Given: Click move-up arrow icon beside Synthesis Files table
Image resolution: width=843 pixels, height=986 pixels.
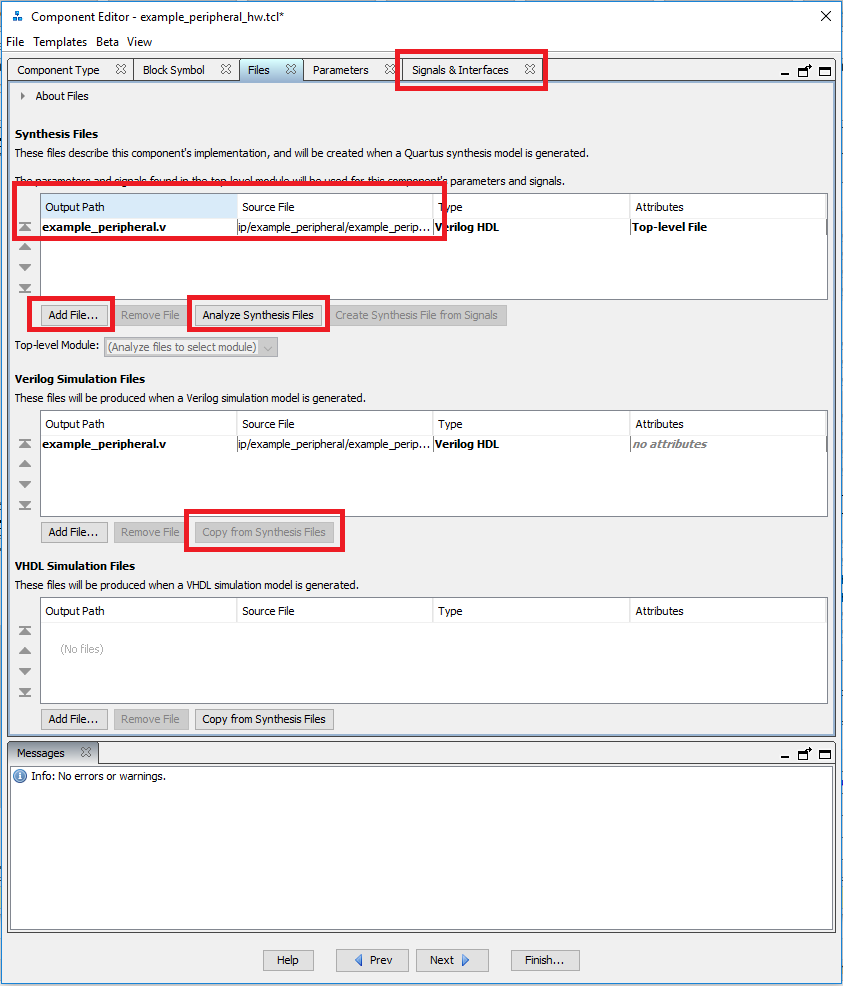Looking at the screenshot, I should [x=25, y=247].
